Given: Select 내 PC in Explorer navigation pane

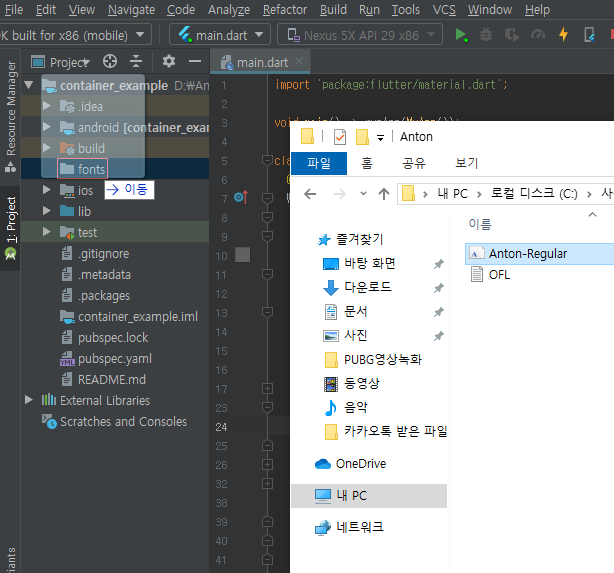Looking at the screenshot, I should (x=369, y=496).
